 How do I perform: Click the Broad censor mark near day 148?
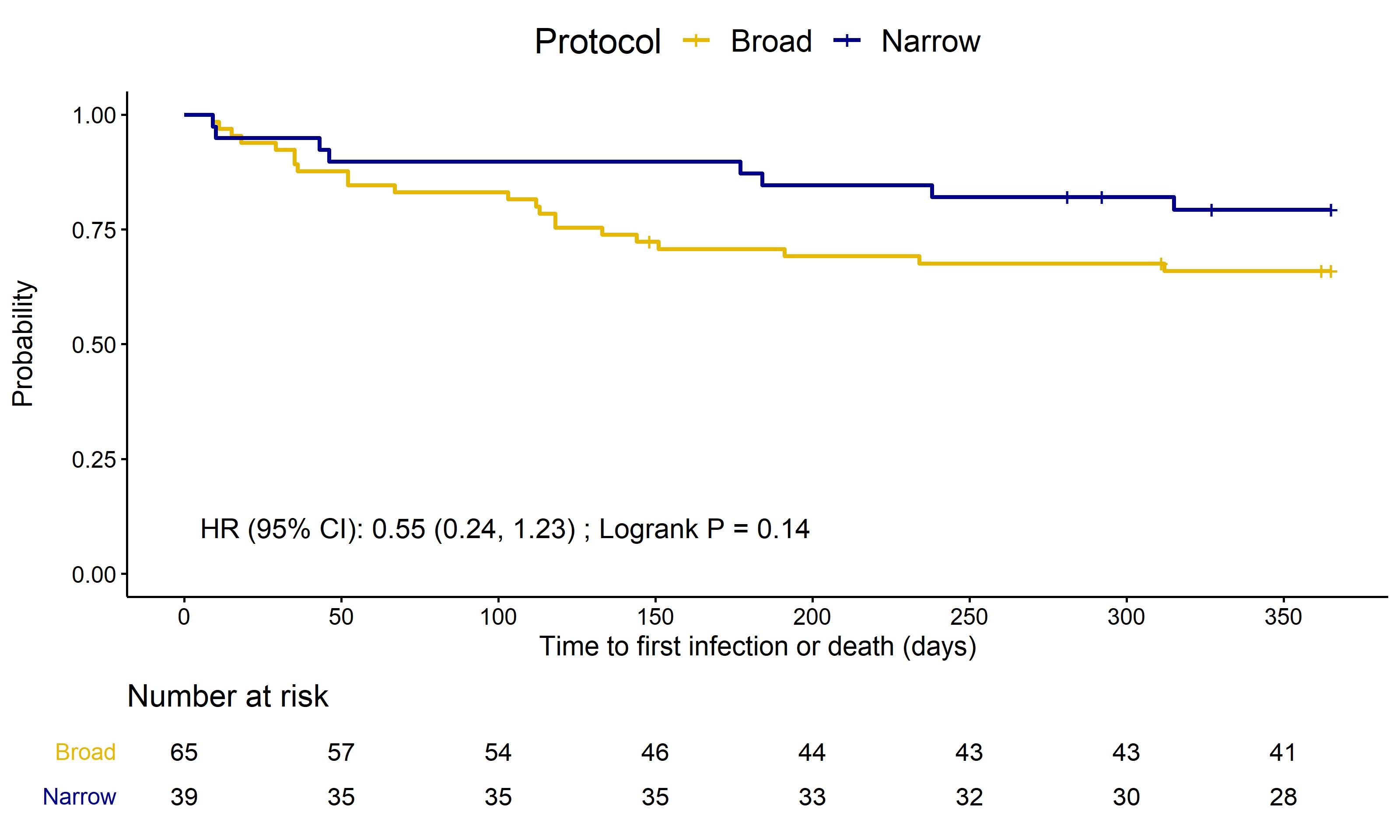[649, 241]
